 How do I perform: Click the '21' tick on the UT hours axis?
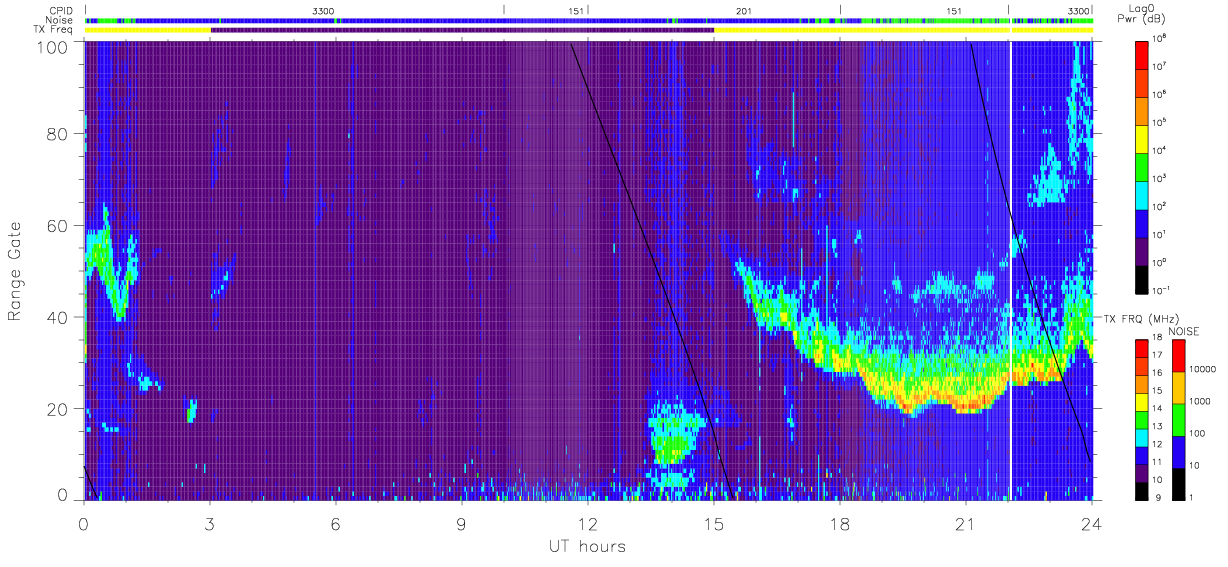(x=966, y=523)
